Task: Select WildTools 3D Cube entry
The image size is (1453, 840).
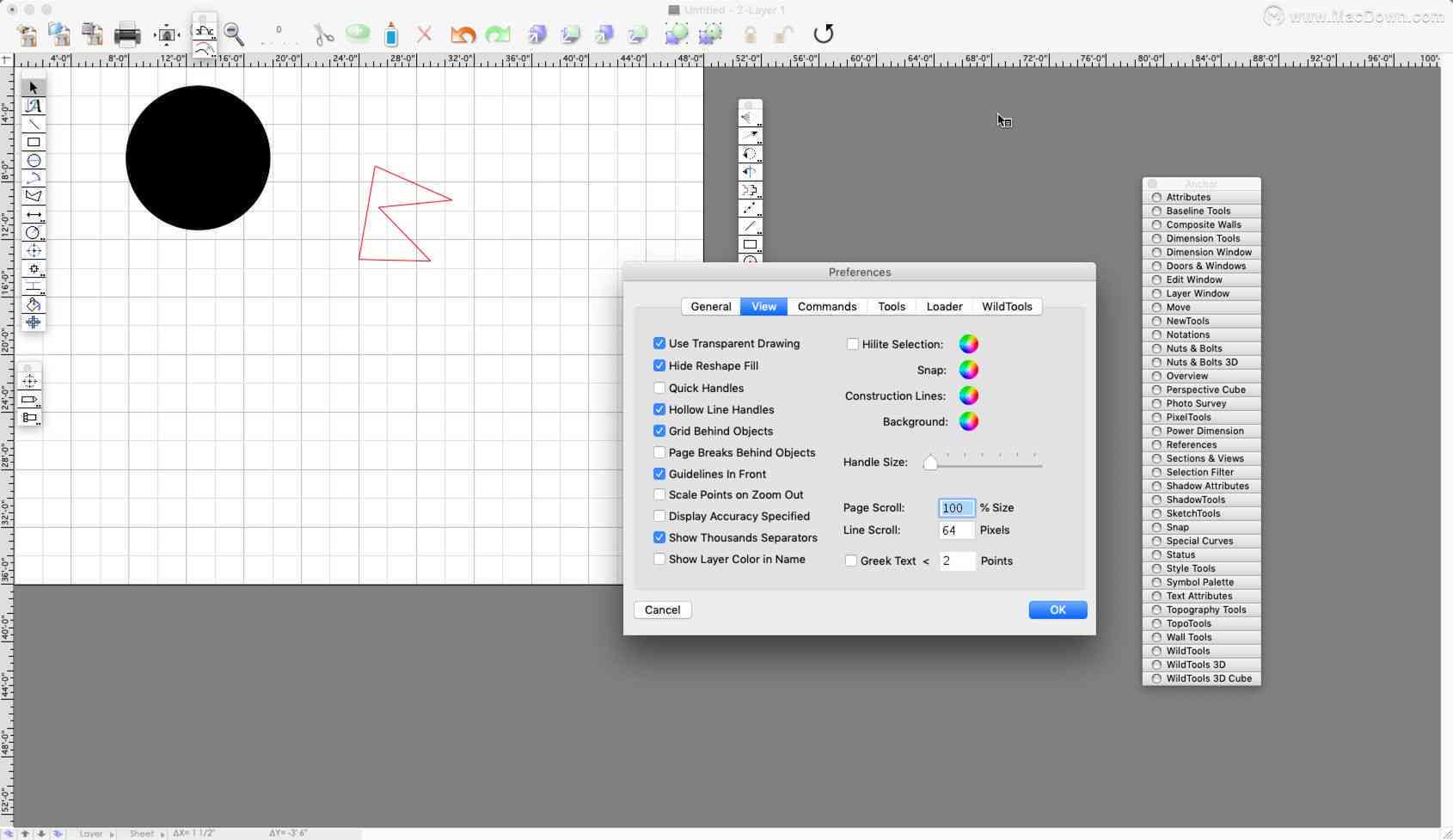Action: pos(1202,678)
